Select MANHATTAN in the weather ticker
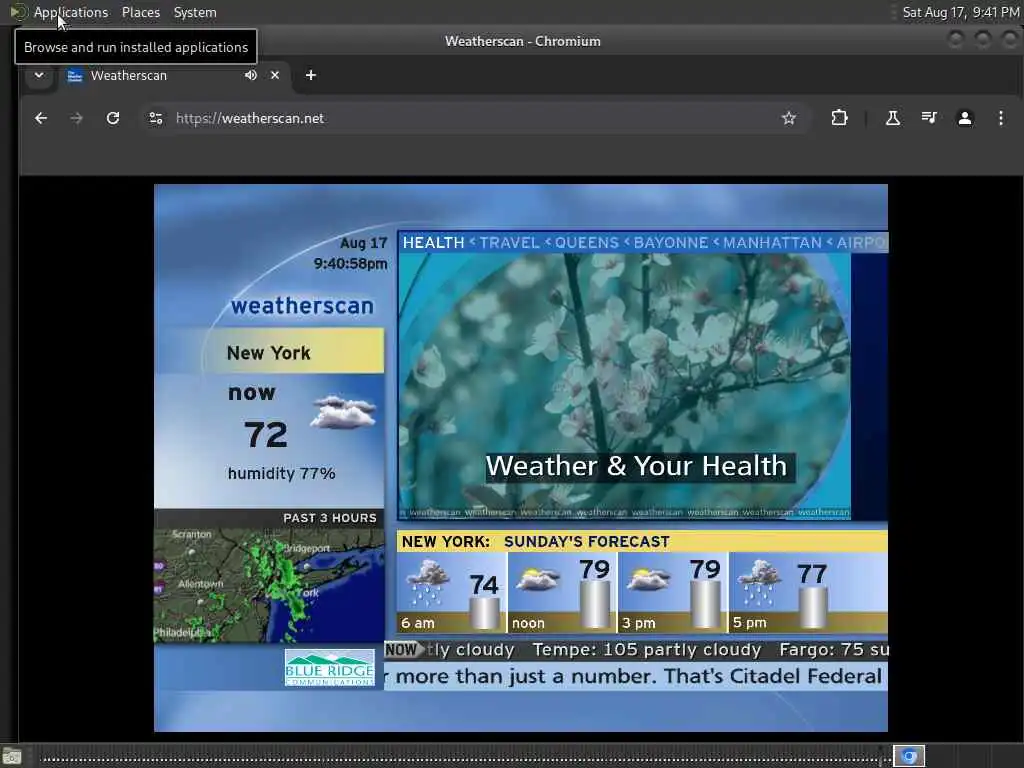The height and width of the screenshot is (768, 1024). point(772,243)
